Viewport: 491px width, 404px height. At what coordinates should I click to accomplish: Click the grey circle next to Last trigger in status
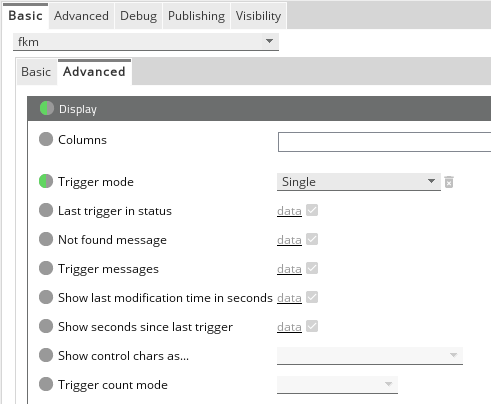tap(46, 210)
